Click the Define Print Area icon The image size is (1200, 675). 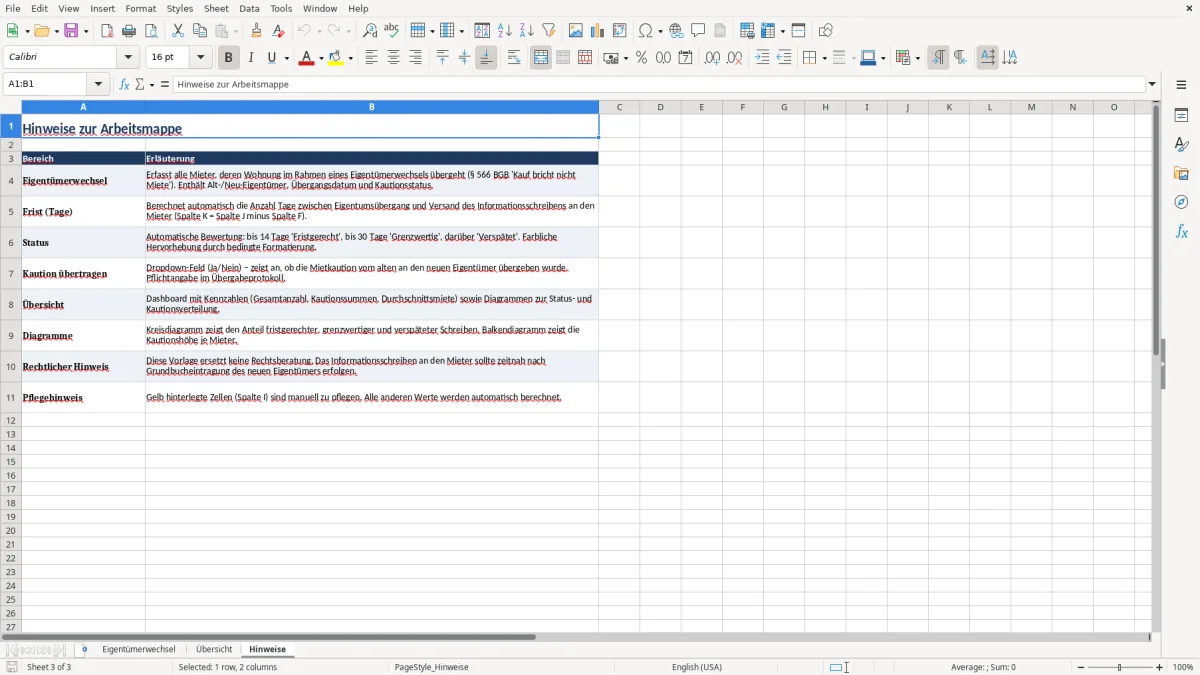[747, 31]
